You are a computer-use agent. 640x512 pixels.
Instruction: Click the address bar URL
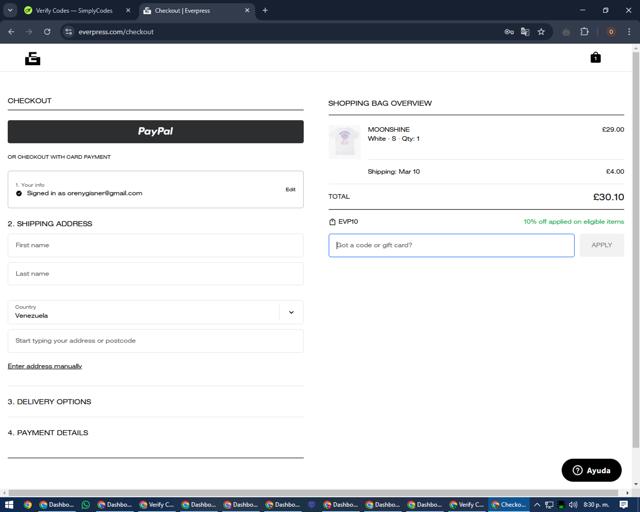tap(116, 32)
